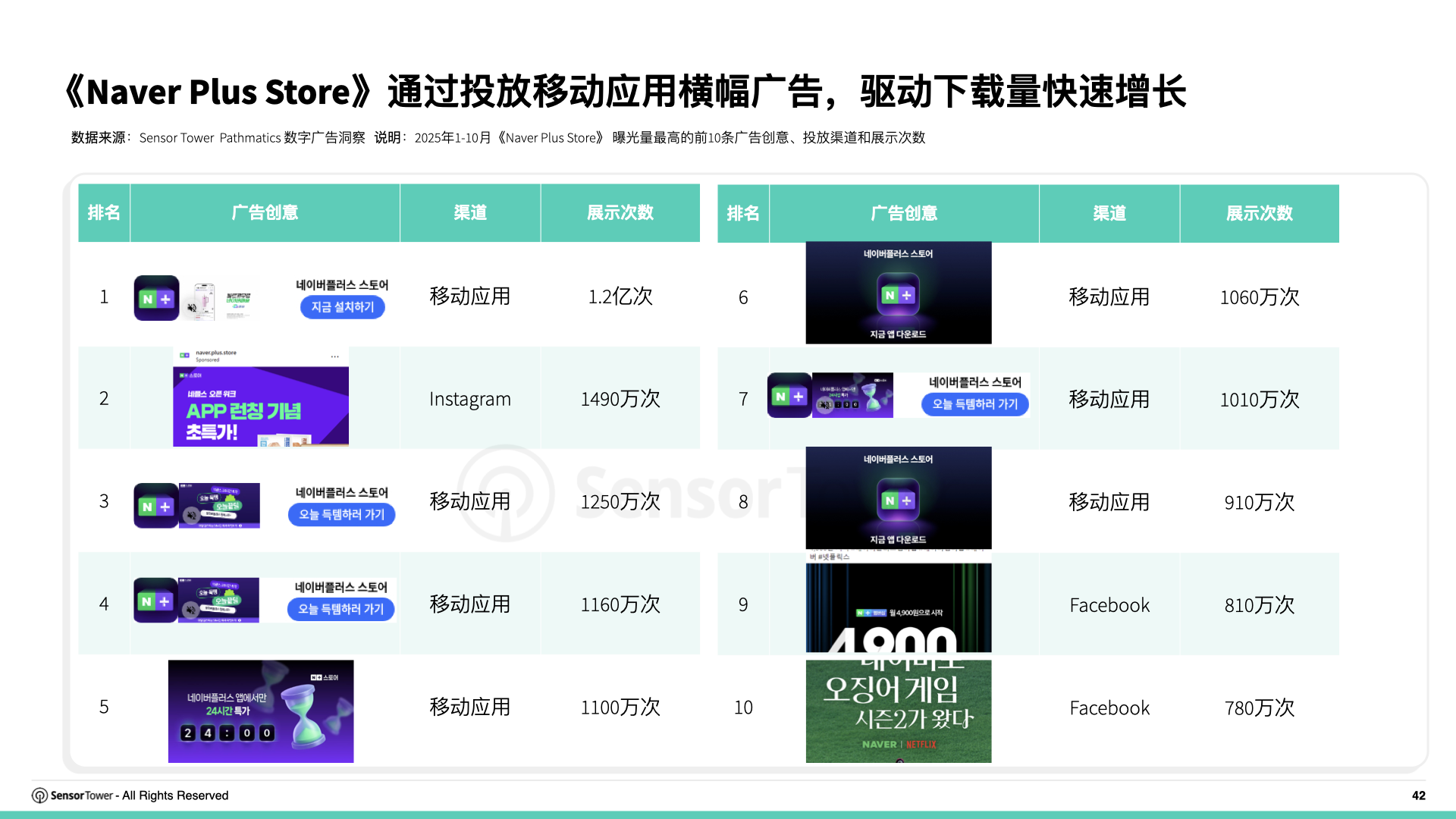The image size is (1456, 819).
Task: Unmute the speaker icon on rank 3 creative
Action: click(x=192, y=516)
